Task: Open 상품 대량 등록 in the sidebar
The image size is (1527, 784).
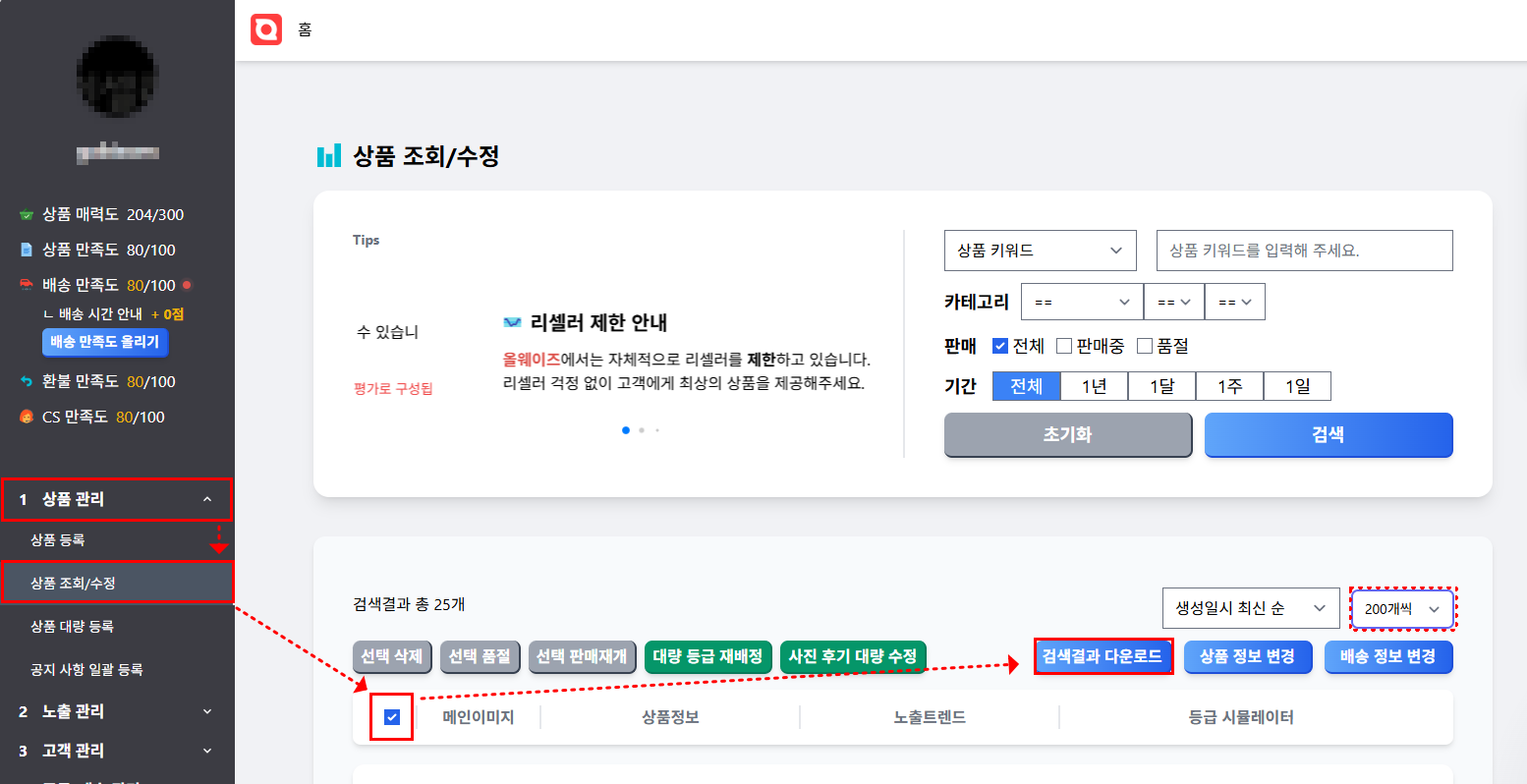Action: [72, 626]
